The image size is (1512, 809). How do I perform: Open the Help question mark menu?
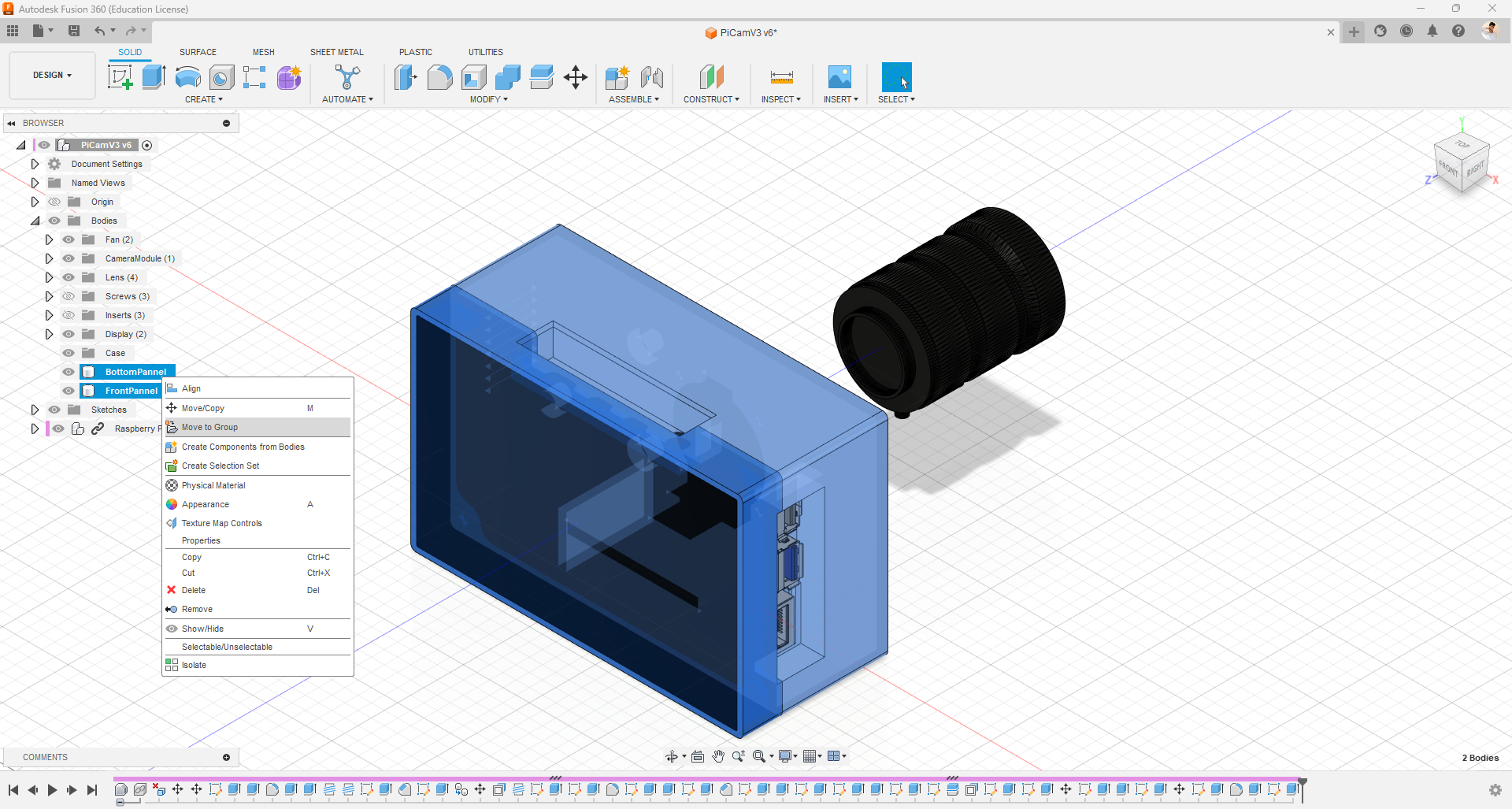pos(1458,31)
